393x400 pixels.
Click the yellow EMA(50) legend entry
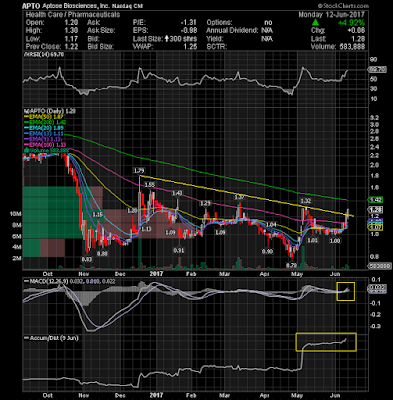pyautogui.click(x=43, y=116)
